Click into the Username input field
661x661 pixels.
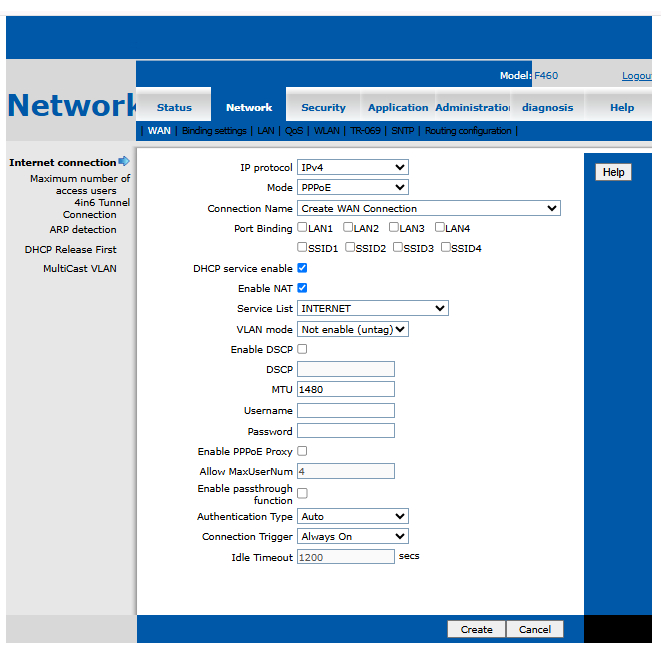346,411
